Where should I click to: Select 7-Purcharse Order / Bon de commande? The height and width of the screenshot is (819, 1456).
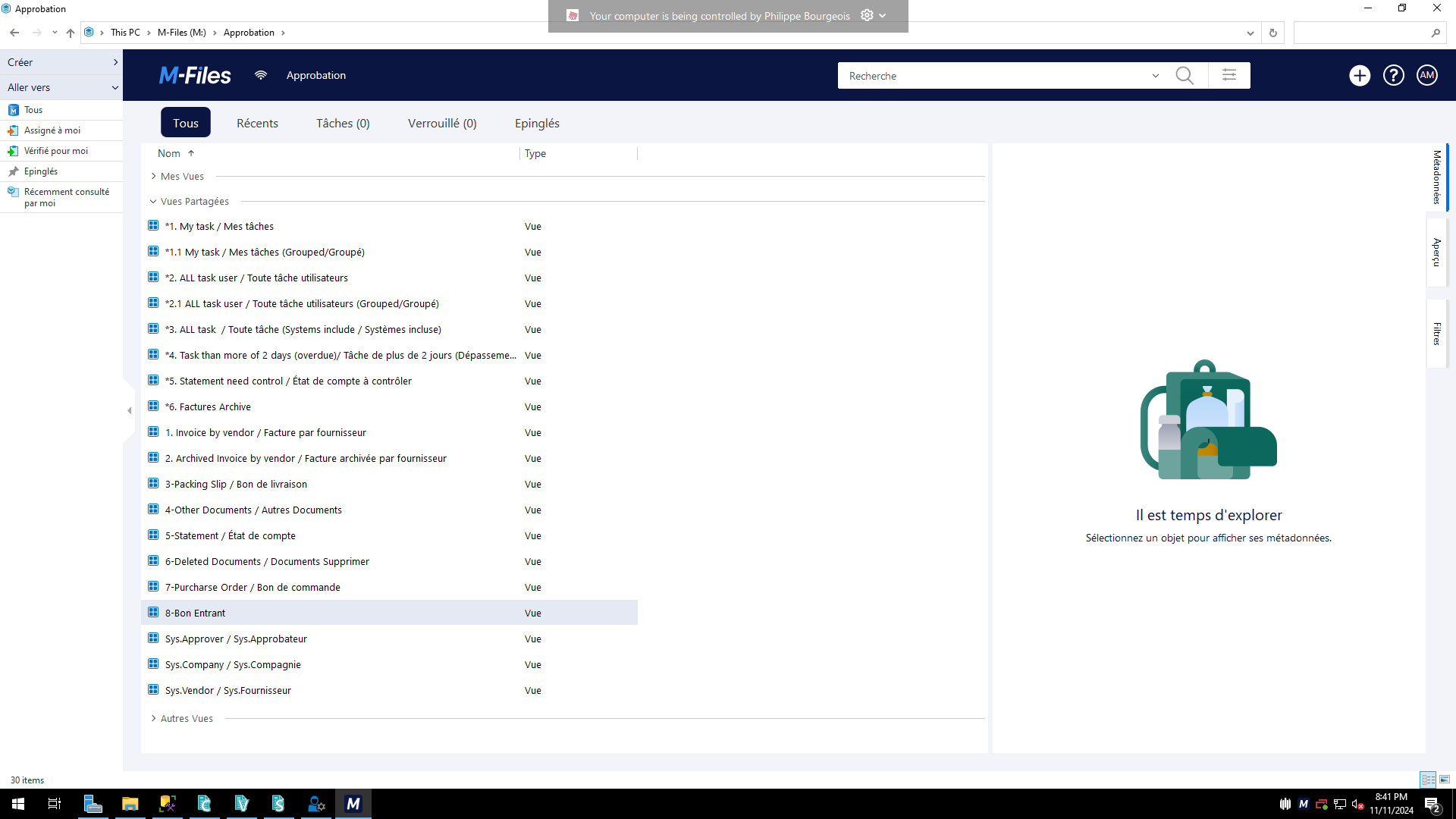[x=389, y=587]
